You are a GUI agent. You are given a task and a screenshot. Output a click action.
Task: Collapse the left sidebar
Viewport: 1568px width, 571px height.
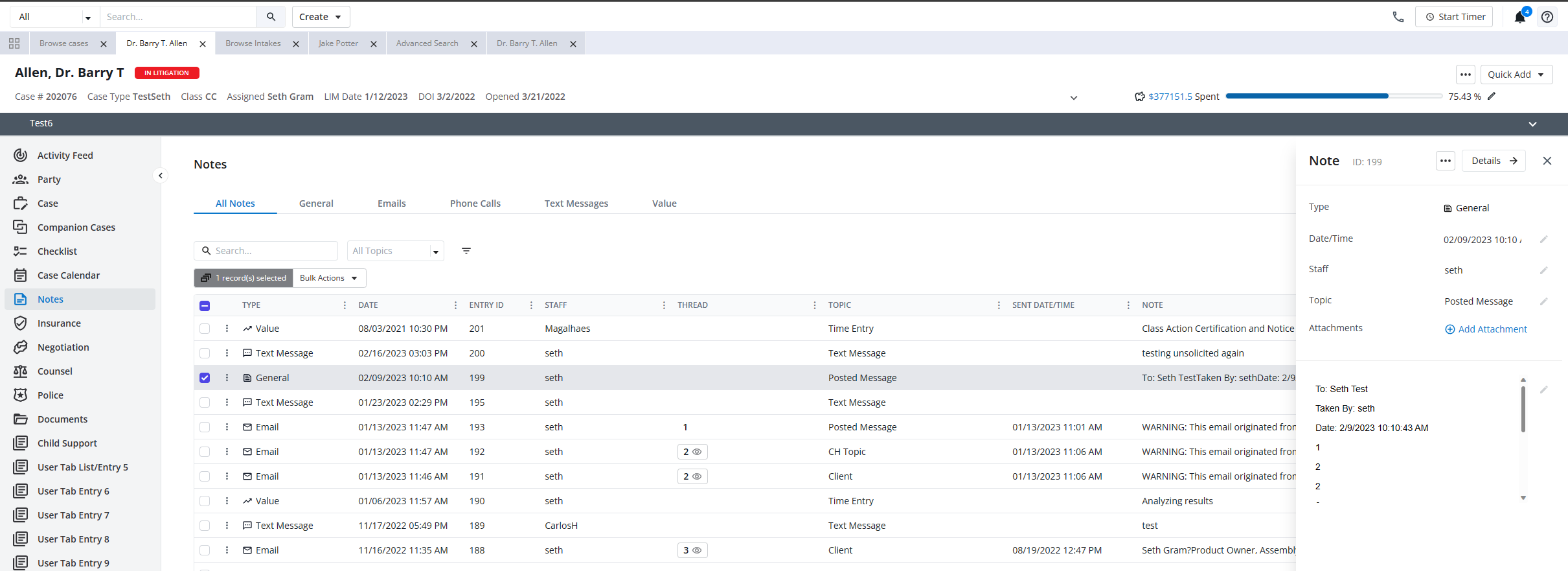coord(161,176)
